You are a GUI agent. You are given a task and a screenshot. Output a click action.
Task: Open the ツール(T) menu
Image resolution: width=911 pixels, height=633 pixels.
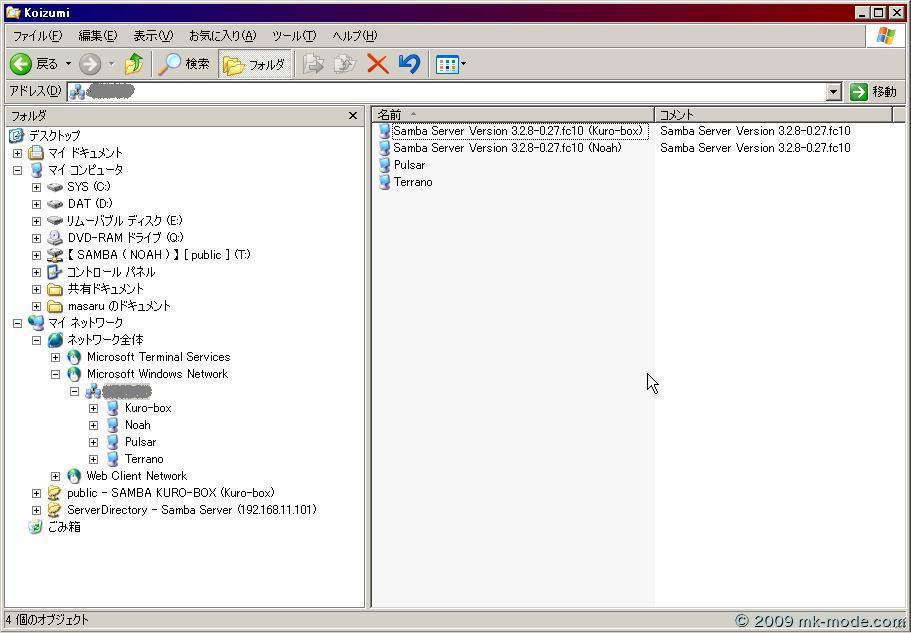[294, 36]
